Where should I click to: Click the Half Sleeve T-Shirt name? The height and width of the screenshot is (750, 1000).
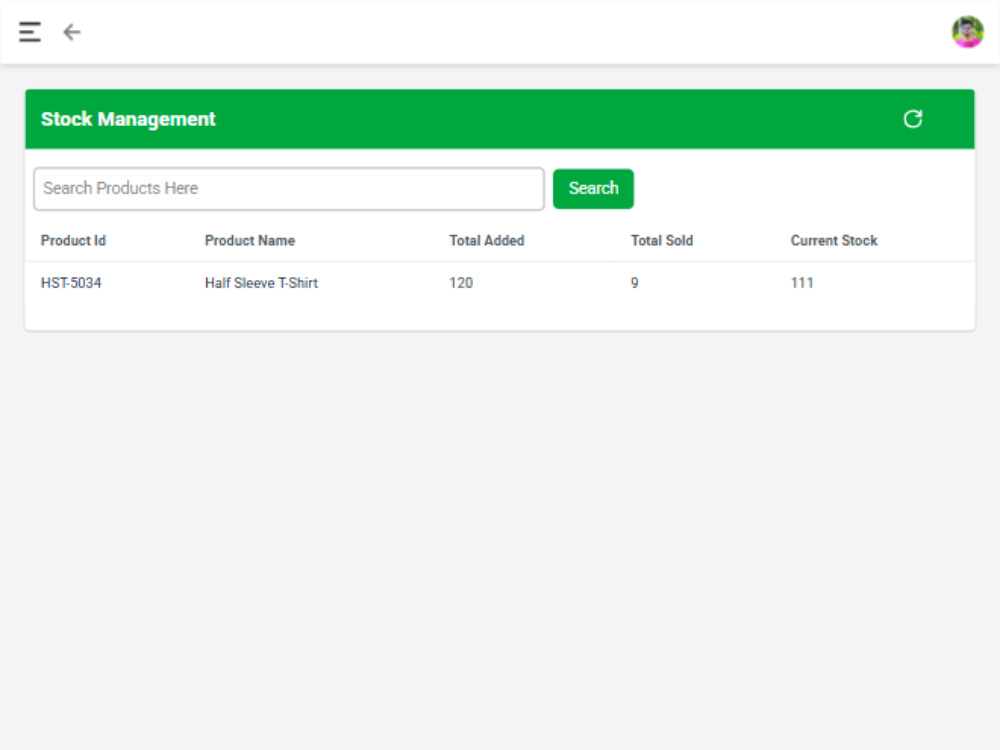(261, 283)
